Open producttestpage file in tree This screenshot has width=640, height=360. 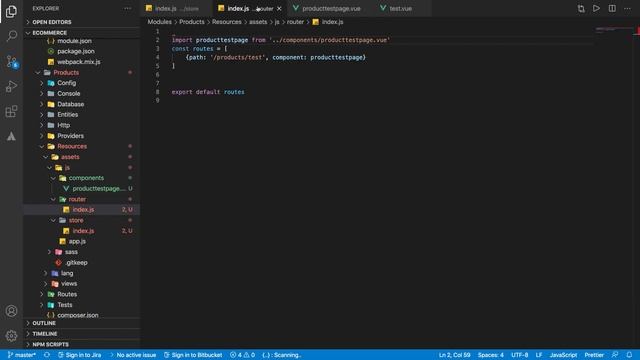point(82,189)
